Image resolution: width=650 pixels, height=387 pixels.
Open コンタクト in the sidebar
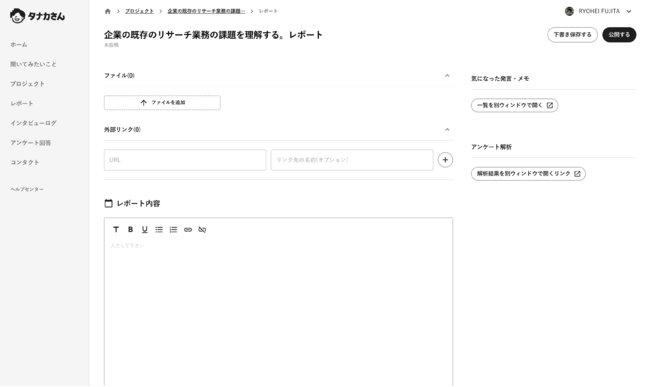coord(24,162)
